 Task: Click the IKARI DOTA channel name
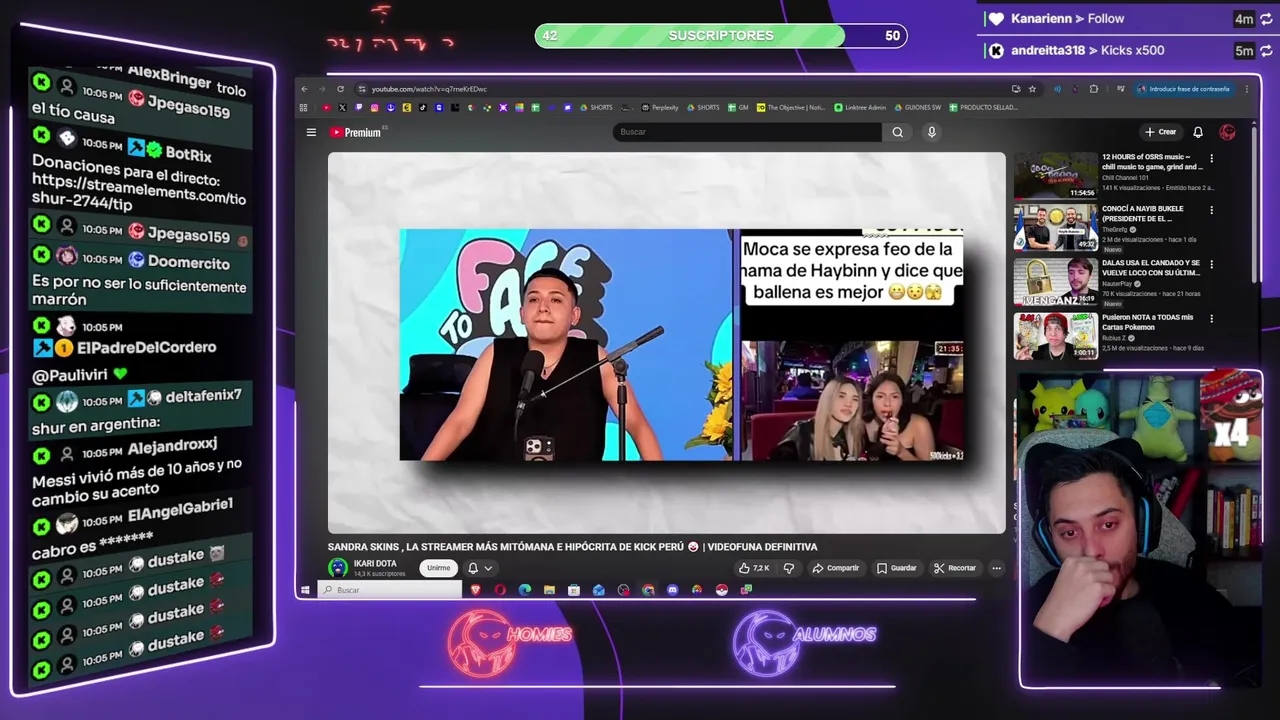pyautogui.click(x=375, y=564)
